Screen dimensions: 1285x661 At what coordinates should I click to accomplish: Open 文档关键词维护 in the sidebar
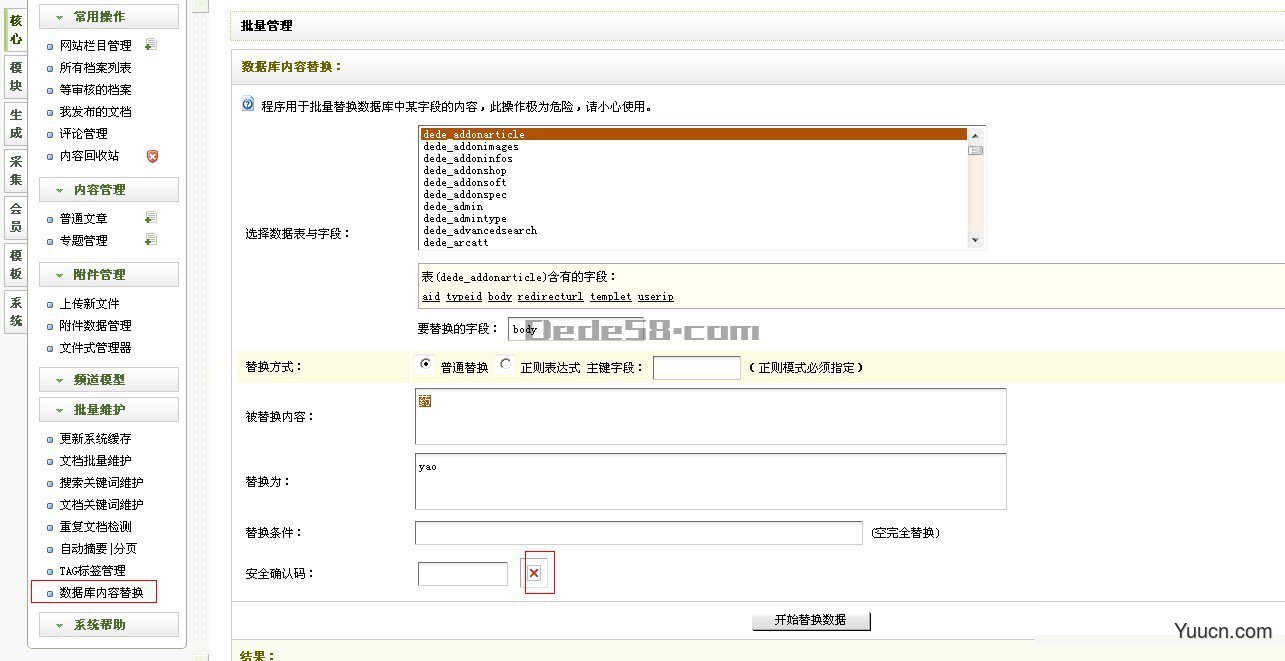coord(102,504)
